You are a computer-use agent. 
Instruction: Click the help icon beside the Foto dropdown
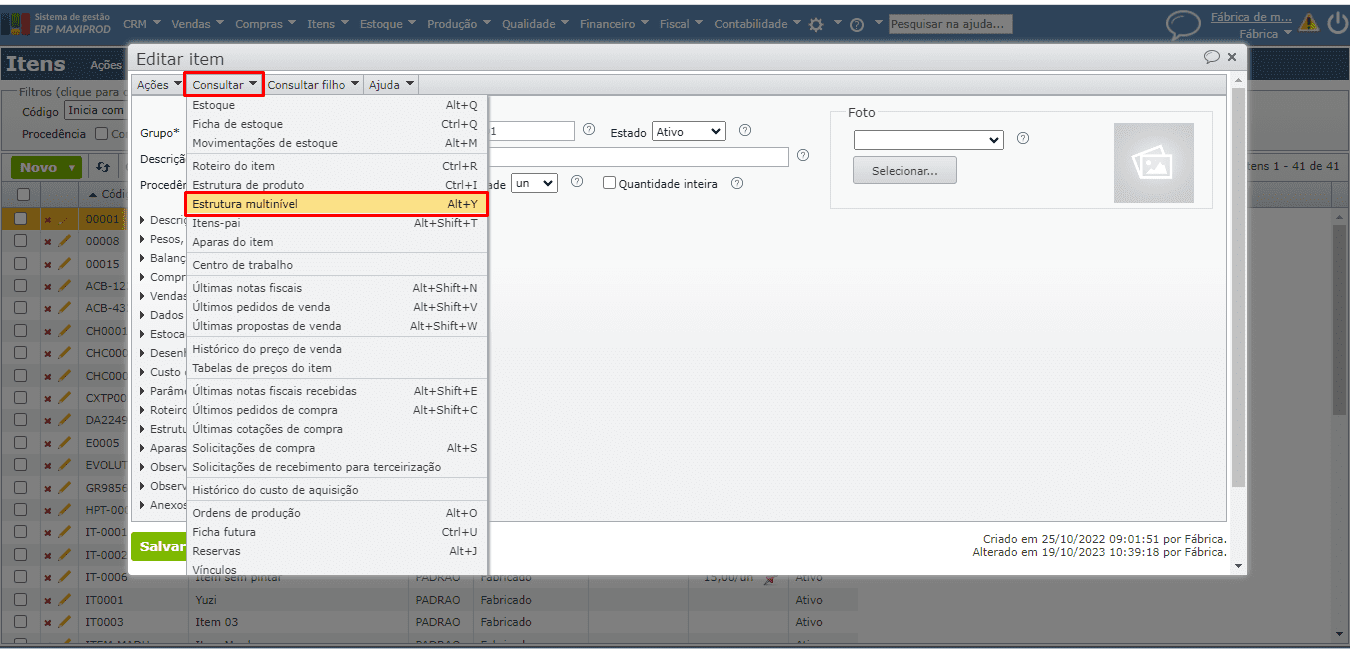pyautogui.click(x=1023, y=138)
